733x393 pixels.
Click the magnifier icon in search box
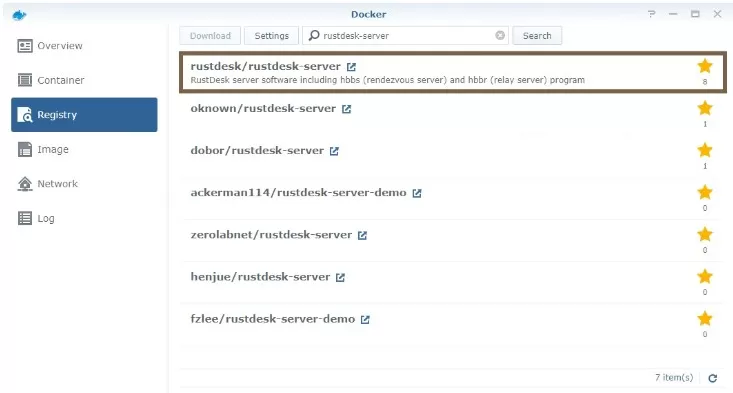tap(314, 36)
